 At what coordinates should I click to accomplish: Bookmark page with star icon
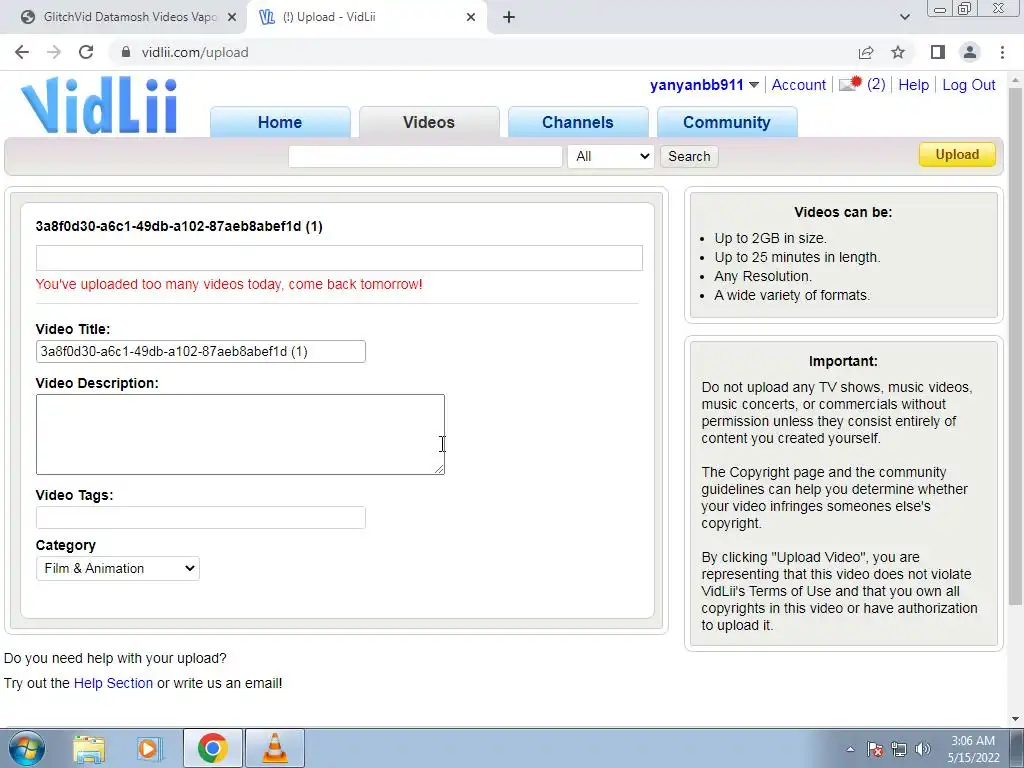coord(898,52)
